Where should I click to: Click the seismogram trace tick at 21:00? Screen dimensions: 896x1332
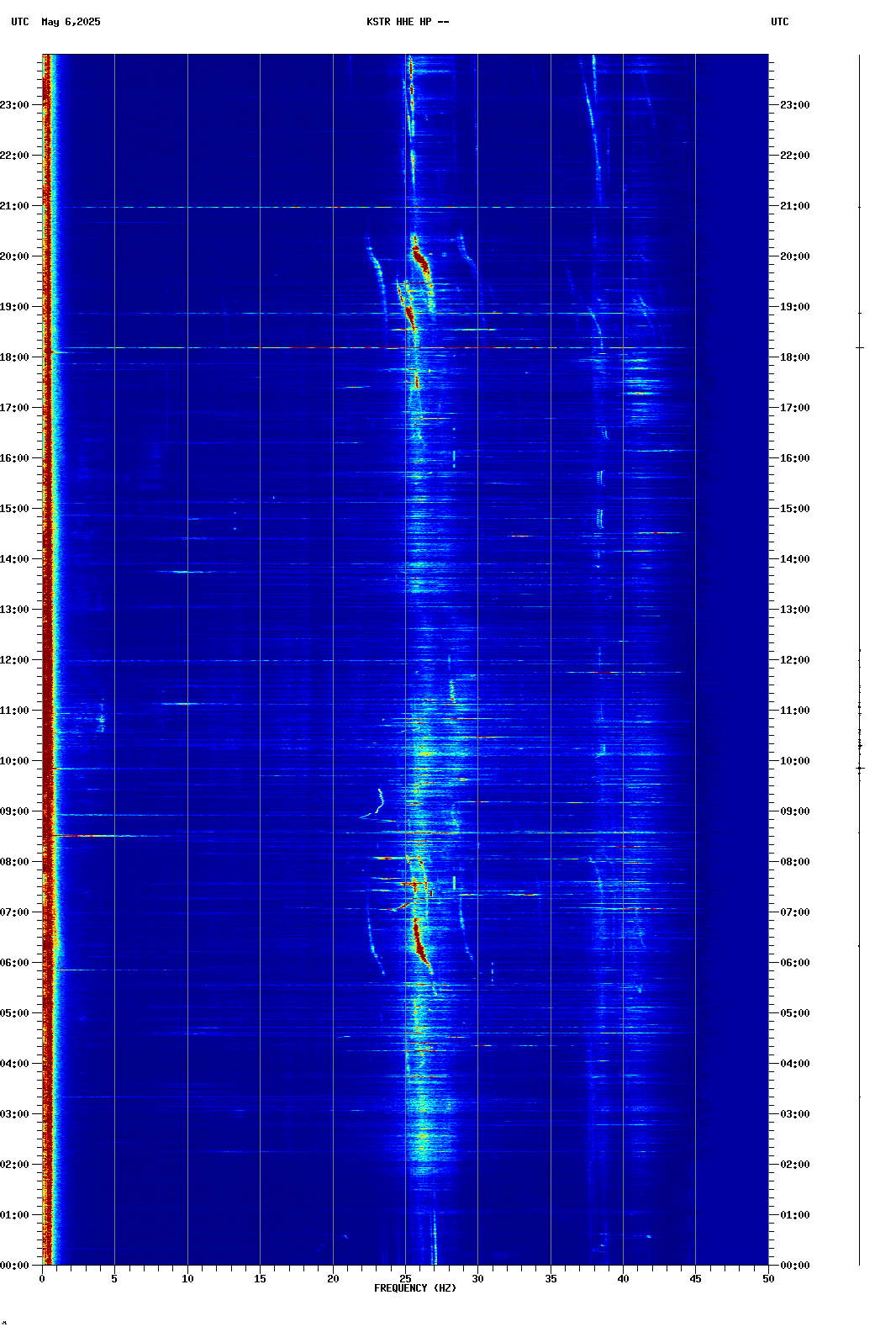859,207
